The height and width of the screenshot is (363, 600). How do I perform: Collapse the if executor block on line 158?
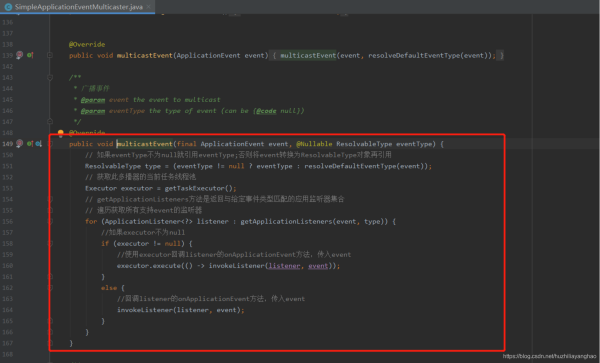pos(50,244)
